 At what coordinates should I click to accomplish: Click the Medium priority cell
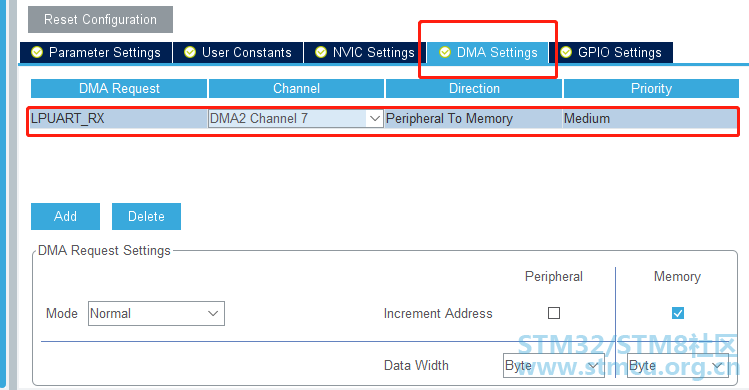650,119
